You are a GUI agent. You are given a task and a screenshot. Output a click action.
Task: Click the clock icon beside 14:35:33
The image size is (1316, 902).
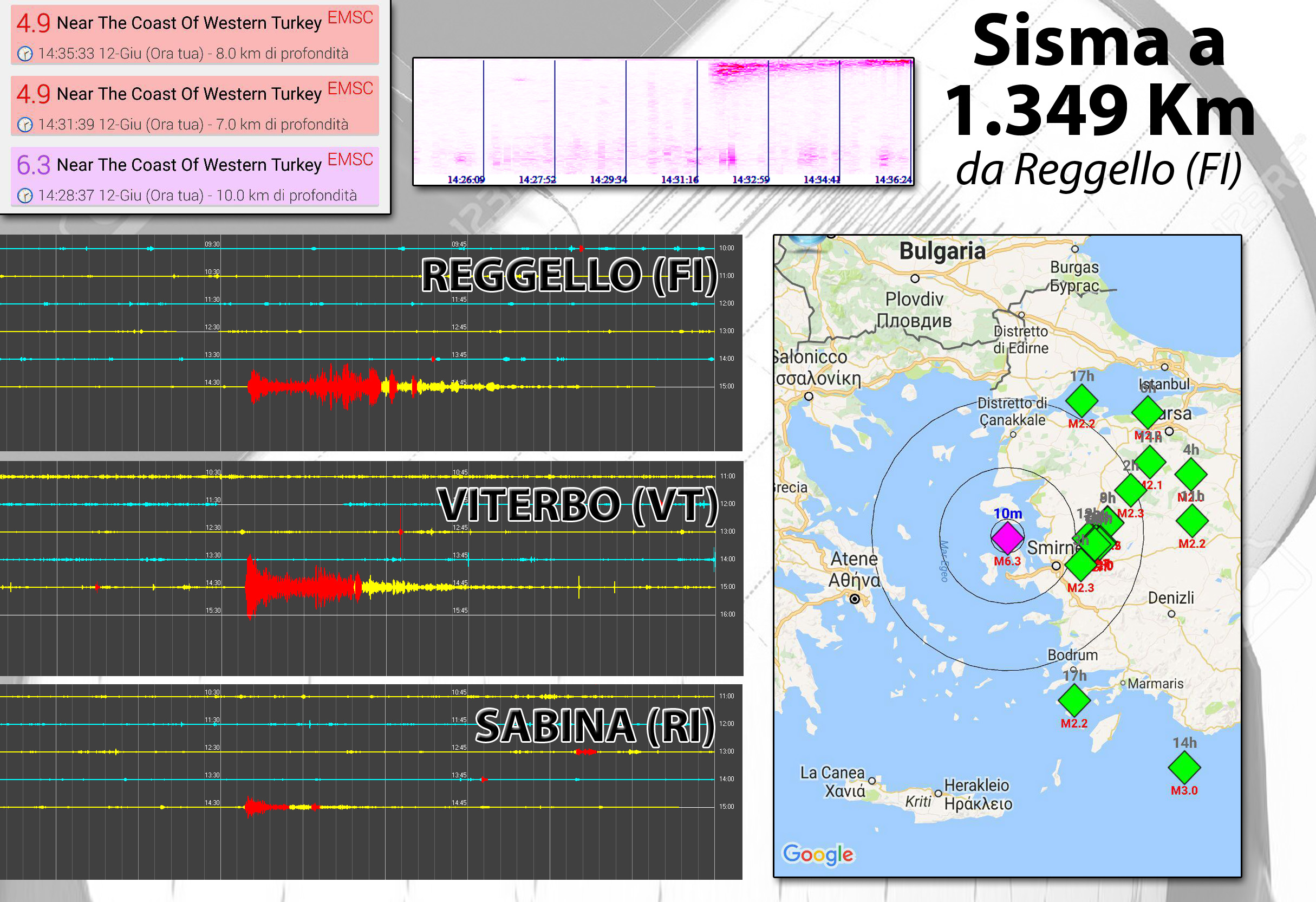(x=25, y=54)
